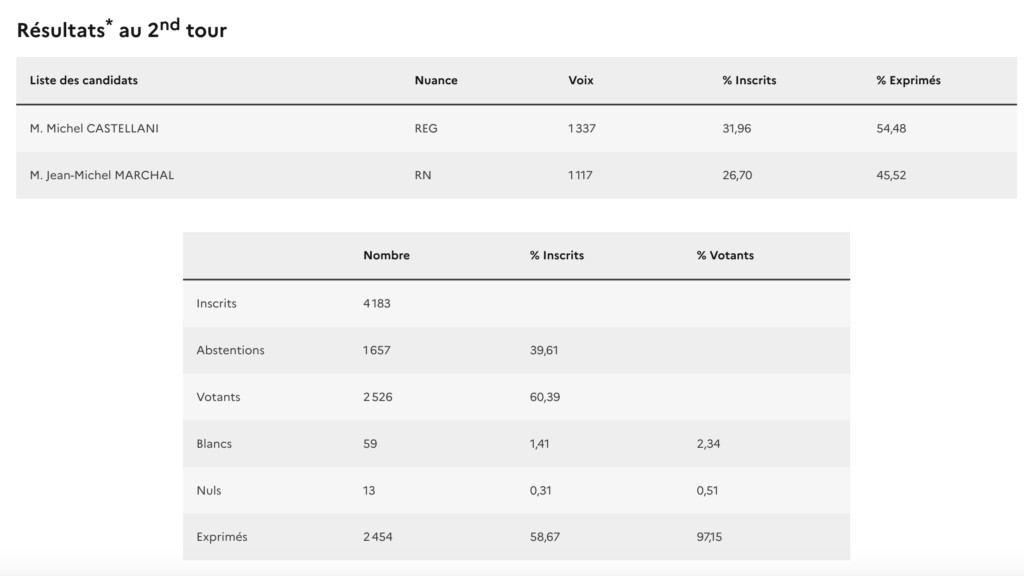Click the Exprimés row label

pyautogui.click(x=222, y=537)
